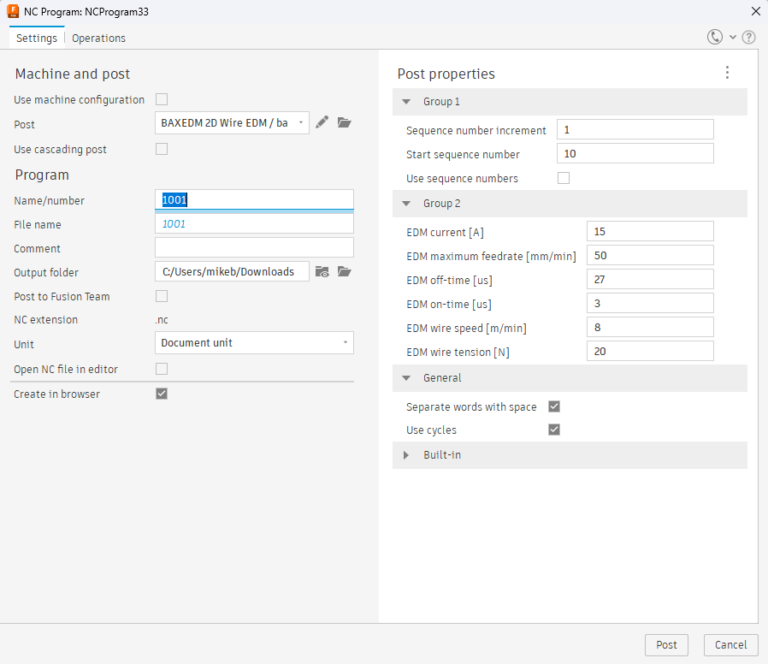Viewport: 768px width, 664px height.
Task: Open the Post properties three-dot menu
Action: click(727, 73)
